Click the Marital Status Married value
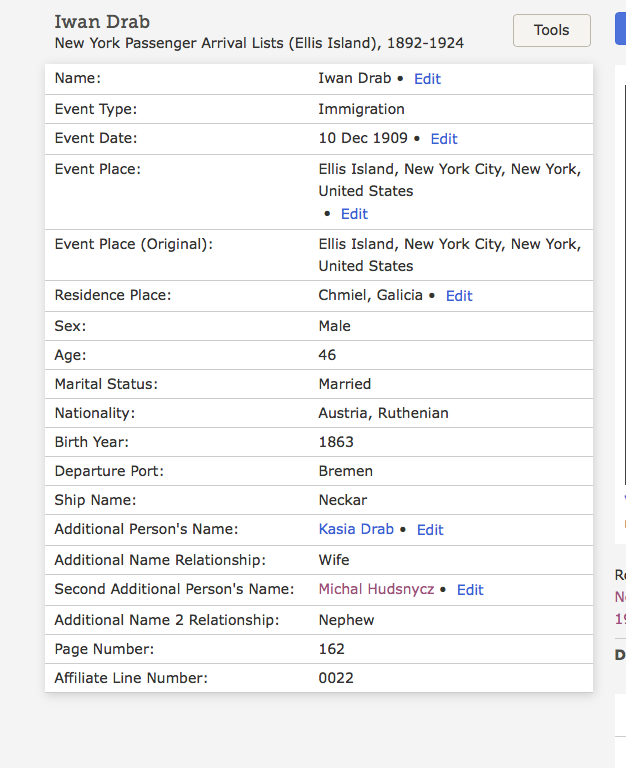The height and width of the screenshot is (768, 626). pyautogui.click(x=344, y=384)
